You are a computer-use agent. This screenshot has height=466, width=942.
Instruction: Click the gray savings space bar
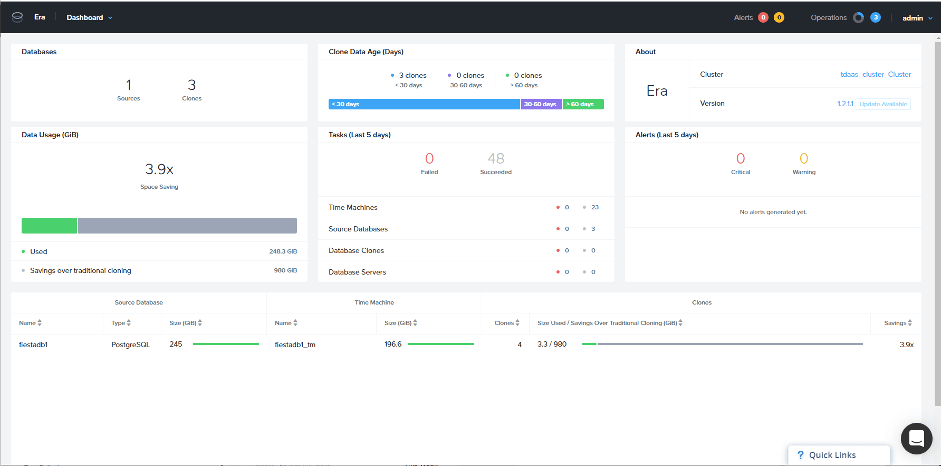pos(187,226)
